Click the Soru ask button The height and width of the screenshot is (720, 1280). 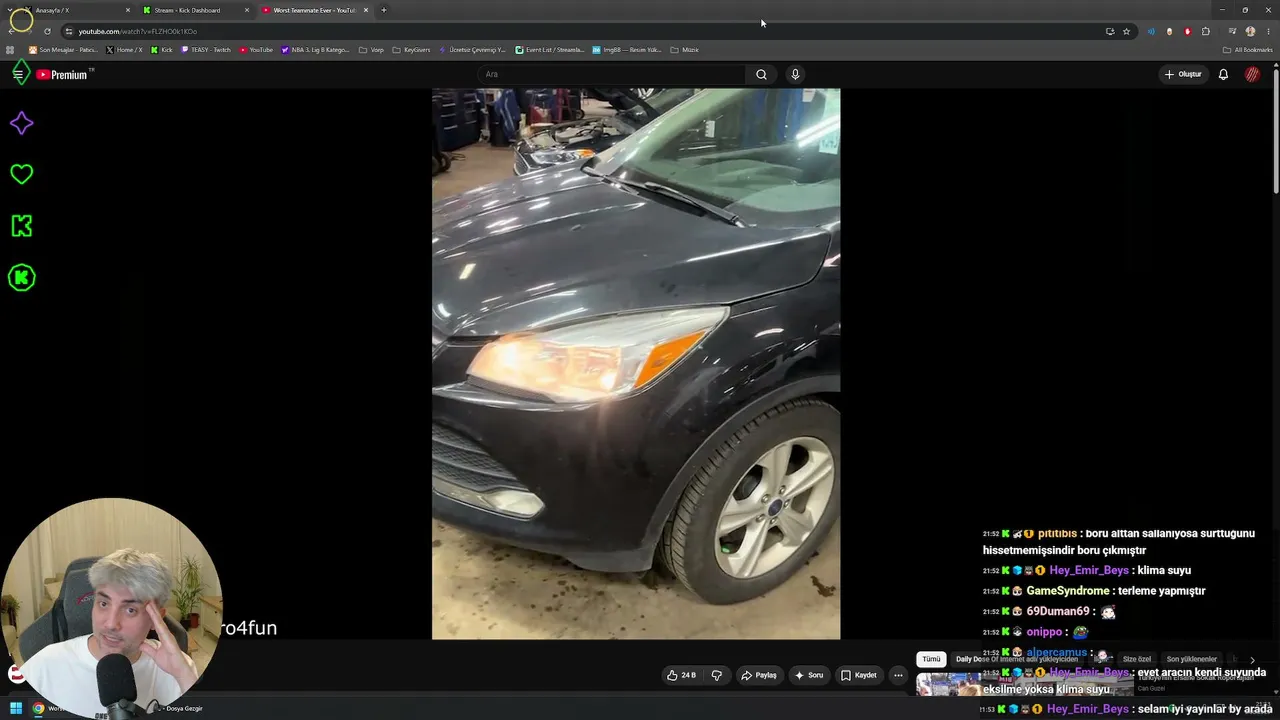(808, 675)
